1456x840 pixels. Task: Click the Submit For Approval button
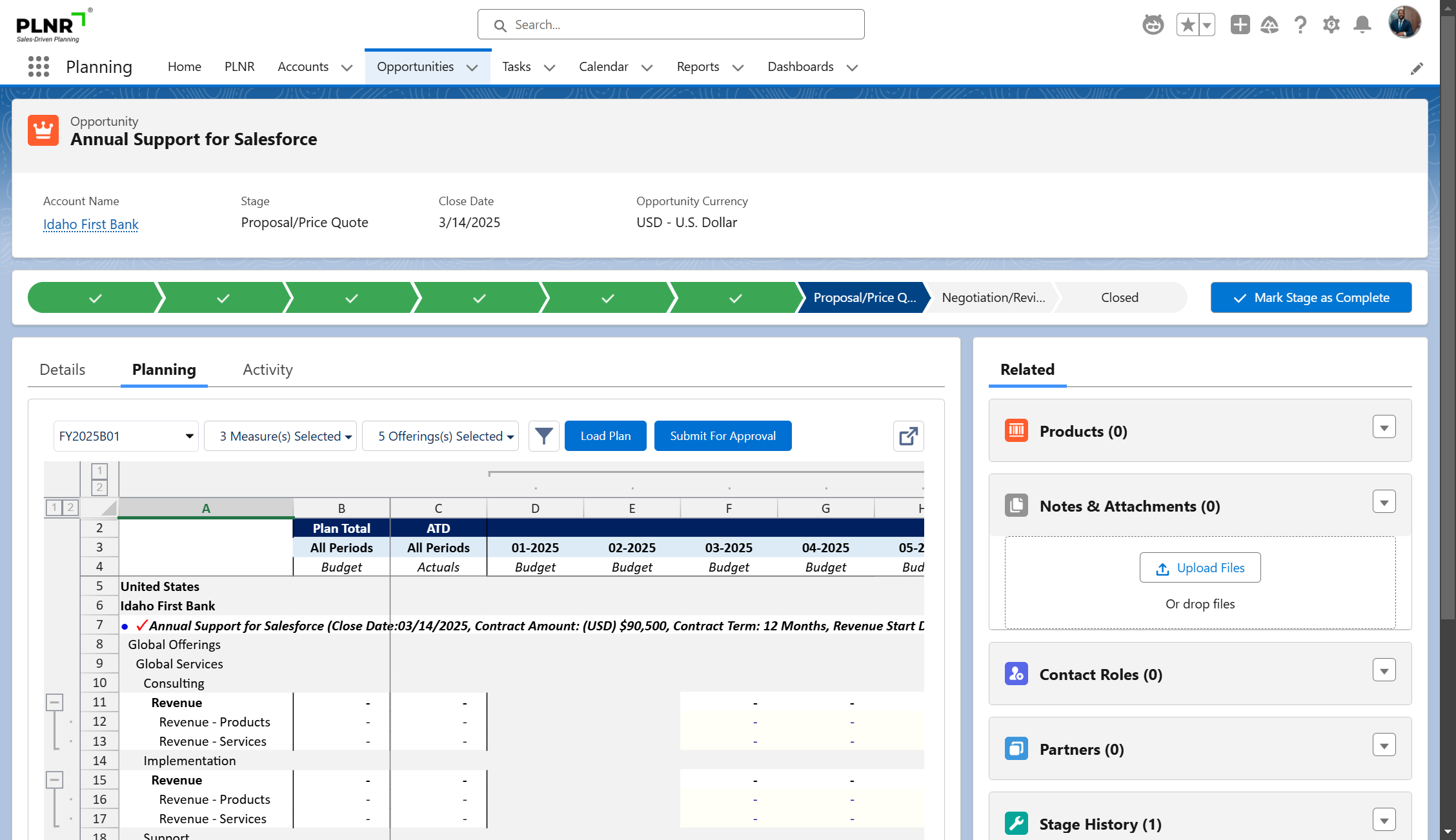pyautogui.click(x=722, y=436)
